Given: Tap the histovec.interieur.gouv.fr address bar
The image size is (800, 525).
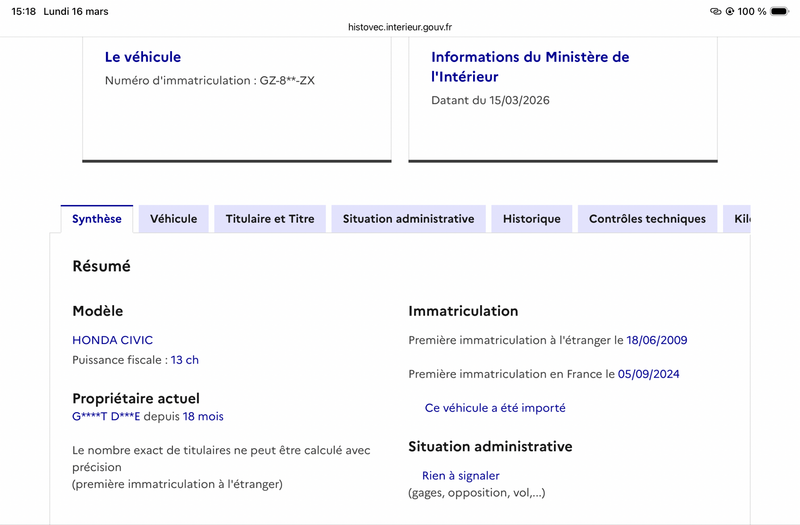Looking at the screenshot, I should (x=400, y=27).
